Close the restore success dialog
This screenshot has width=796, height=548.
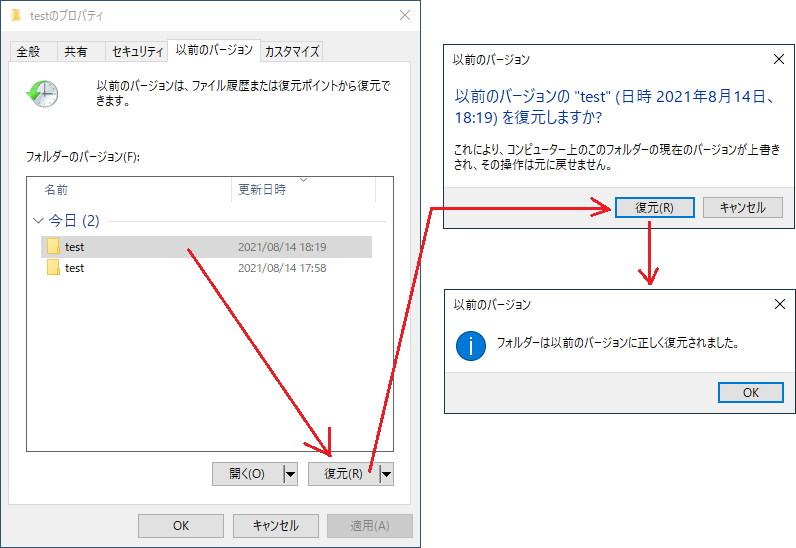(x=780, y=304)
